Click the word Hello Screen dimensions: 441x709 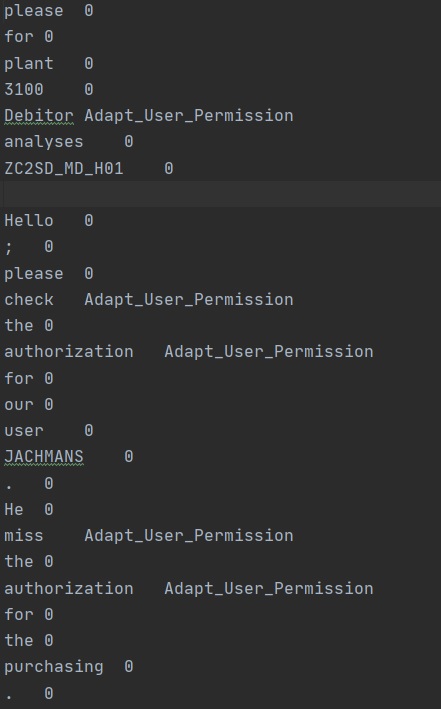[29, 221]
